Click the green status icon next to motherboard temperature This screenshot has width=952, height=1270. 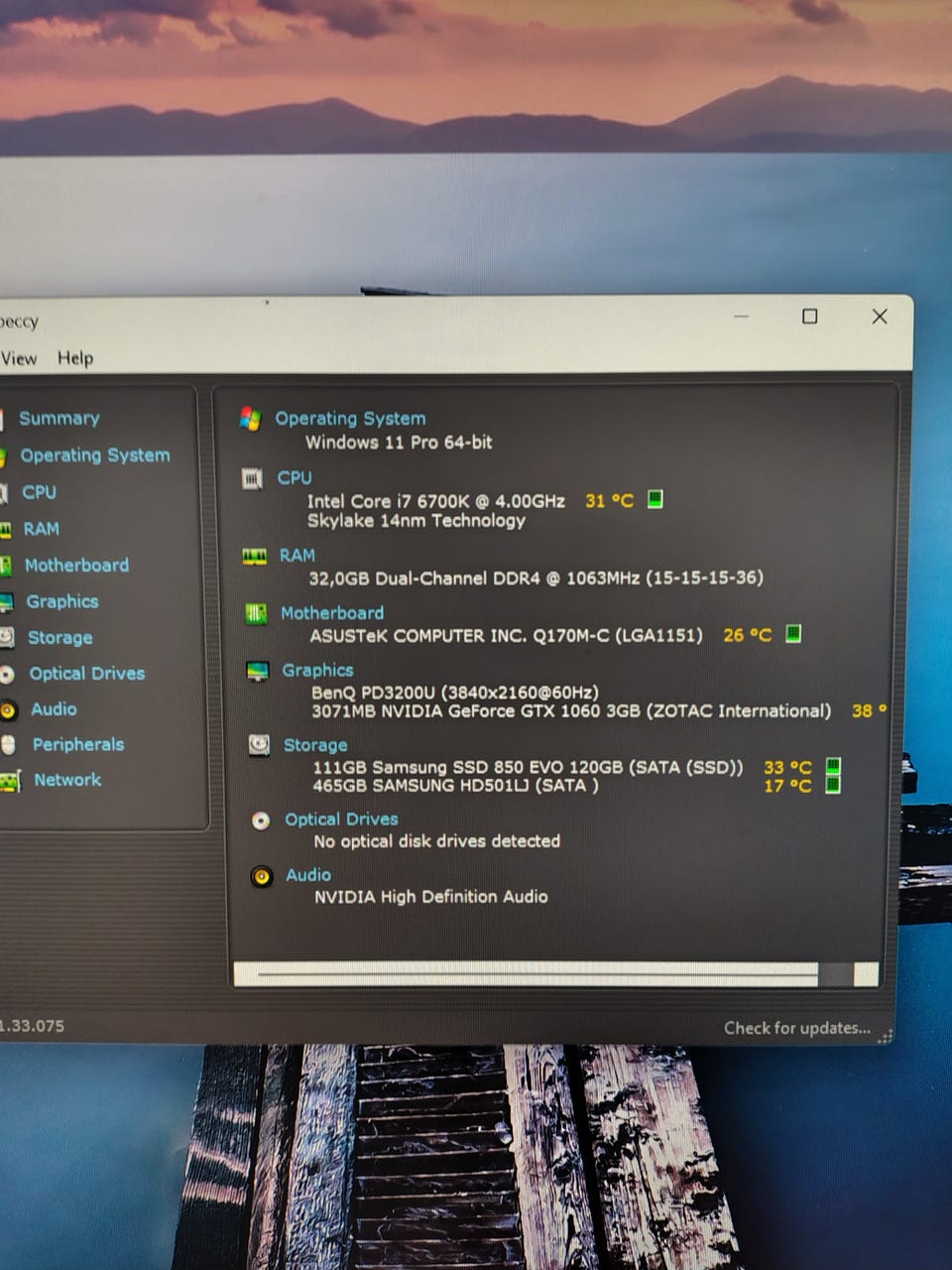793,633
